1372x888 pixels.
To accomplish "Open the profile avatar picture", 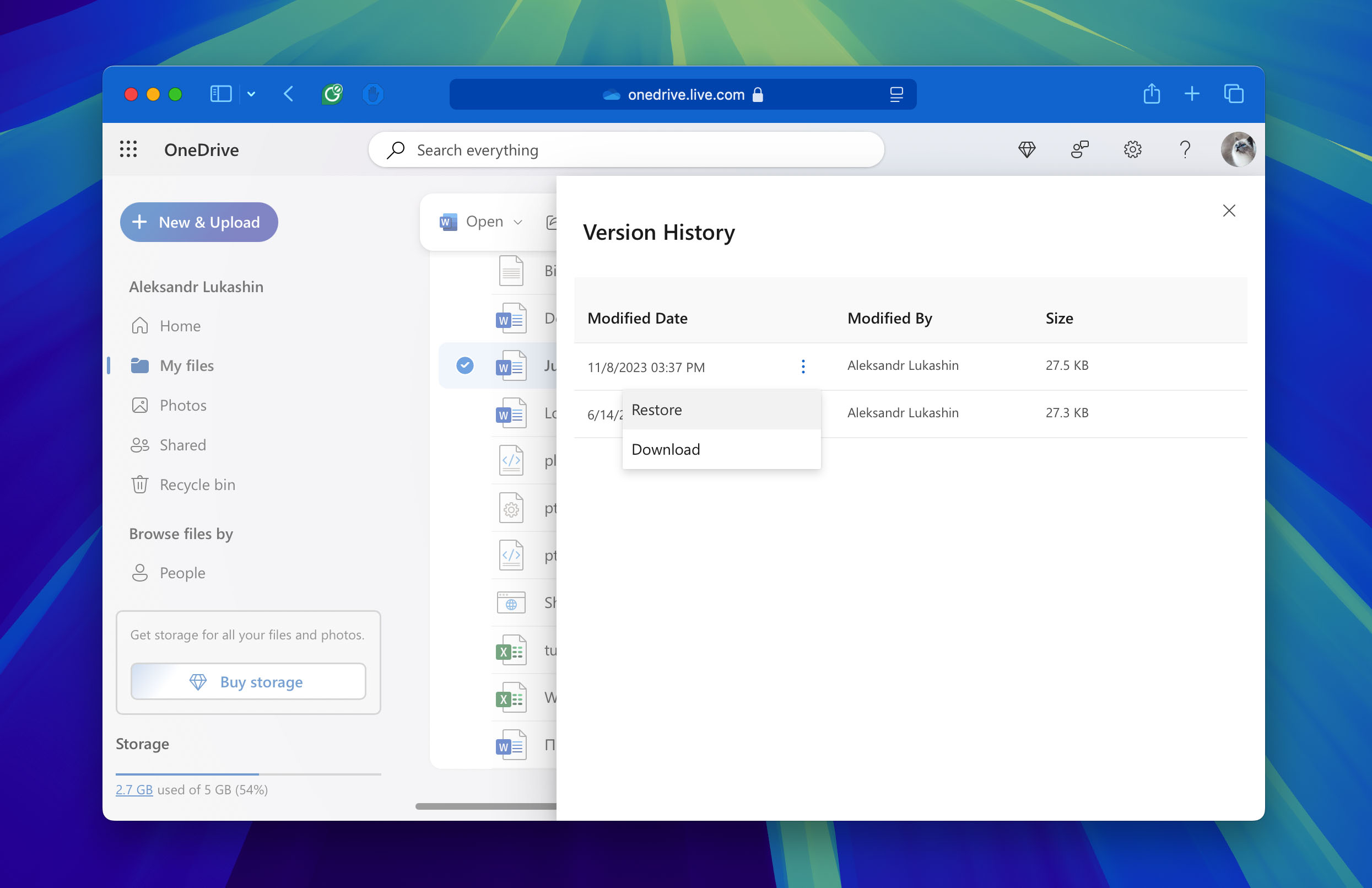I will (1237, 149).
